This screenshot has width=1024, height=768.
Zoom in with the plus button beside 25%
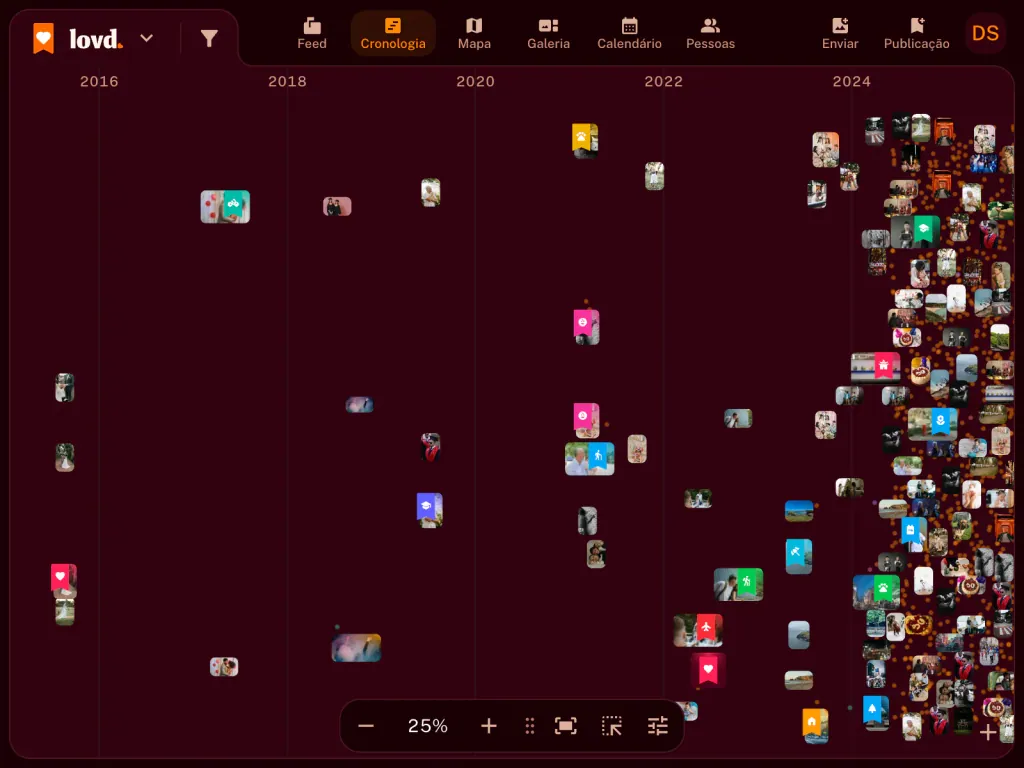488,726
